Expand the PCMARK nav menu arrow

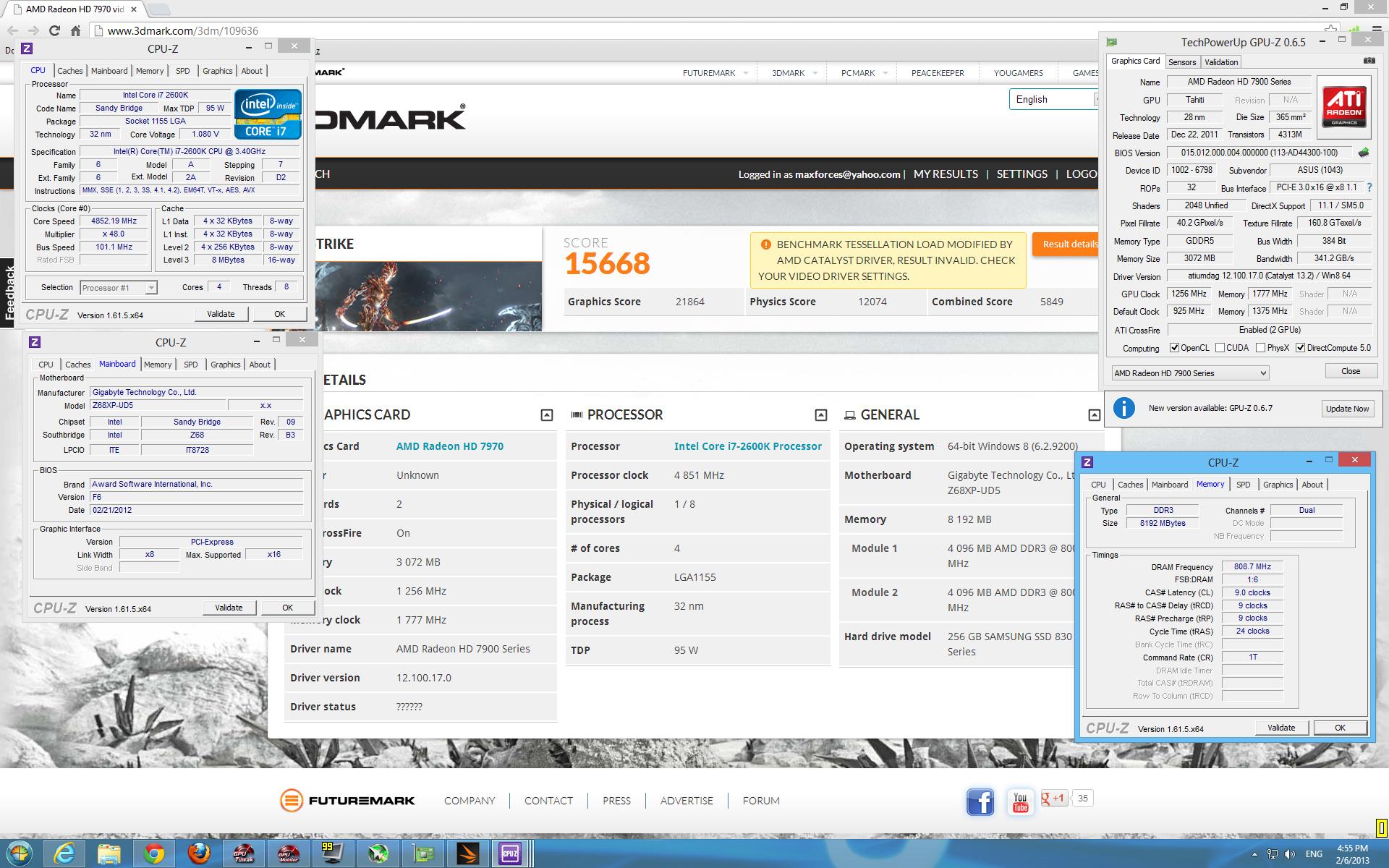coord(885,73)
